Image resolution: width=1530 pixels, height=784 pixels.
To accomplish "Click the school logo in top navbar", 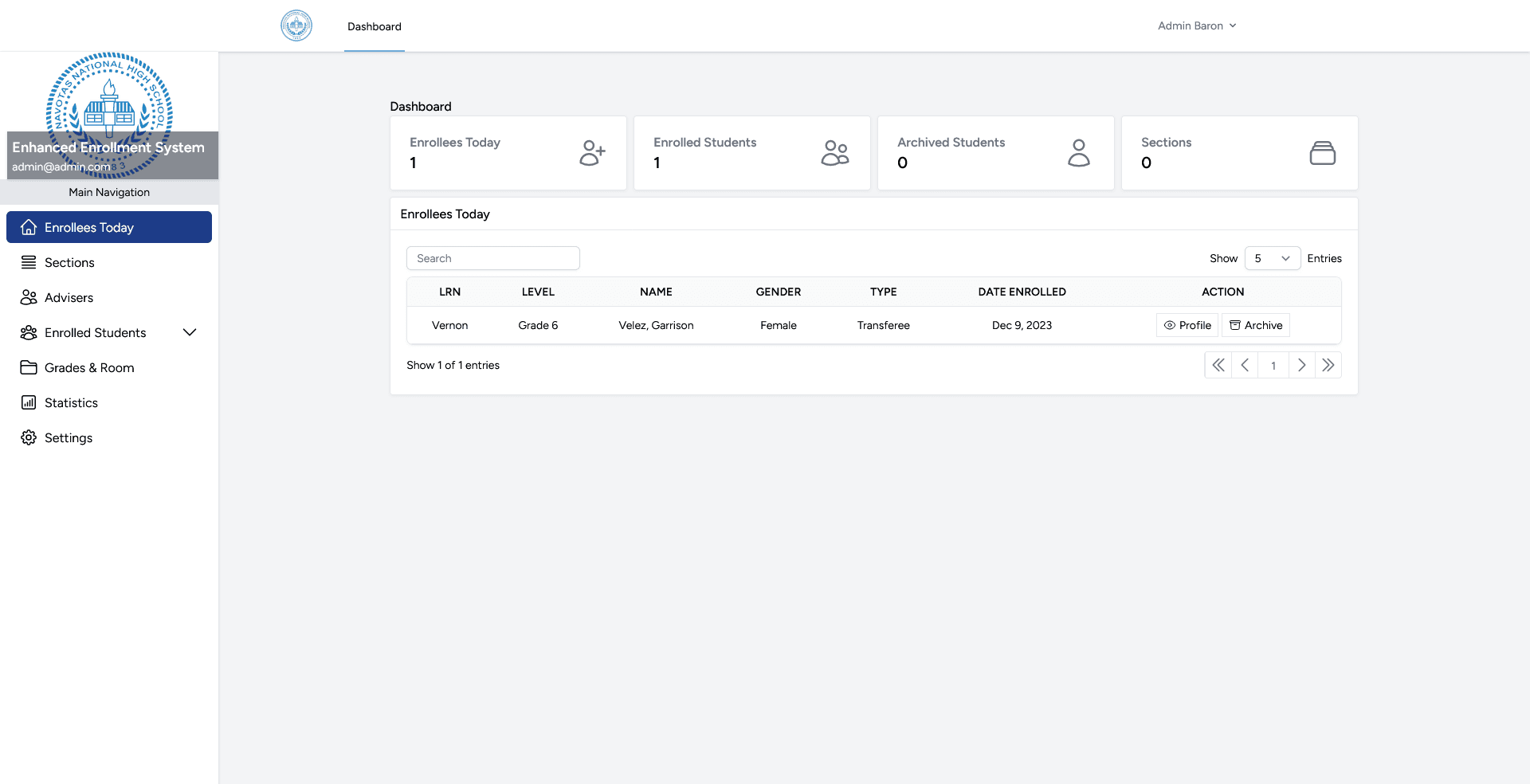I will [296, 25].
